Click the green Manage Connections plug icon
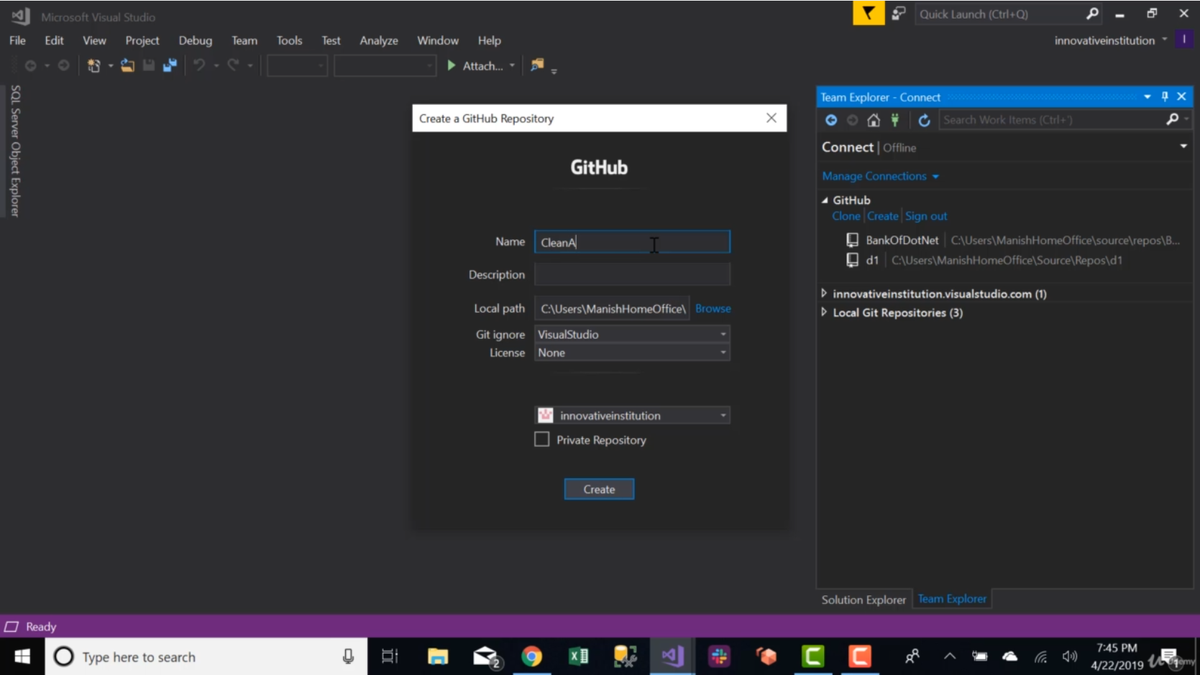This screenshot has width=1200, height=675. (x=895, y=120)
